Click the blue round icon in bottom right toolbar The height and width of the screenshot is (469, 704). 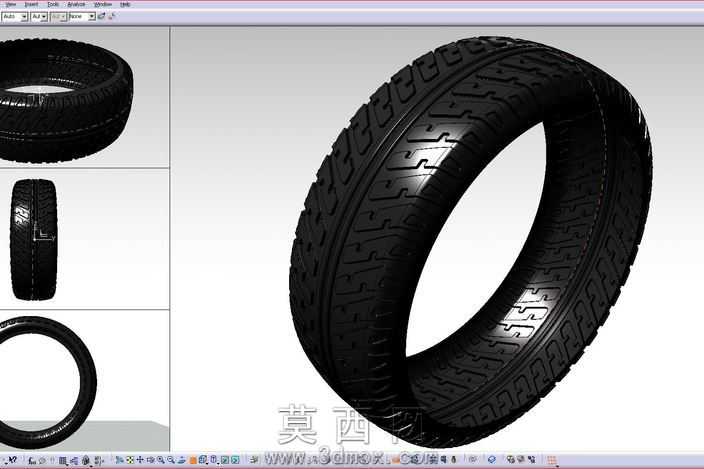point(492,460)
